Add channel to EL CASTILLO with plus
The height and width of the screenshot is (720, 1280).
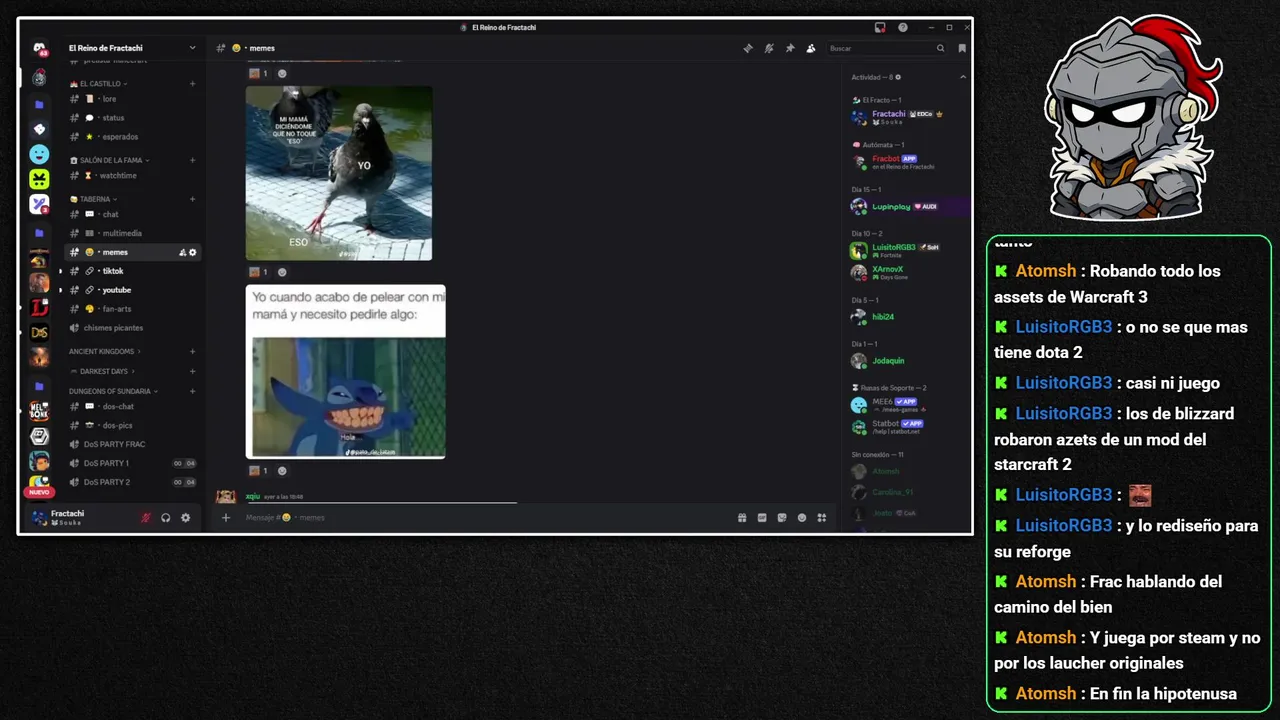tap(193, 84)
